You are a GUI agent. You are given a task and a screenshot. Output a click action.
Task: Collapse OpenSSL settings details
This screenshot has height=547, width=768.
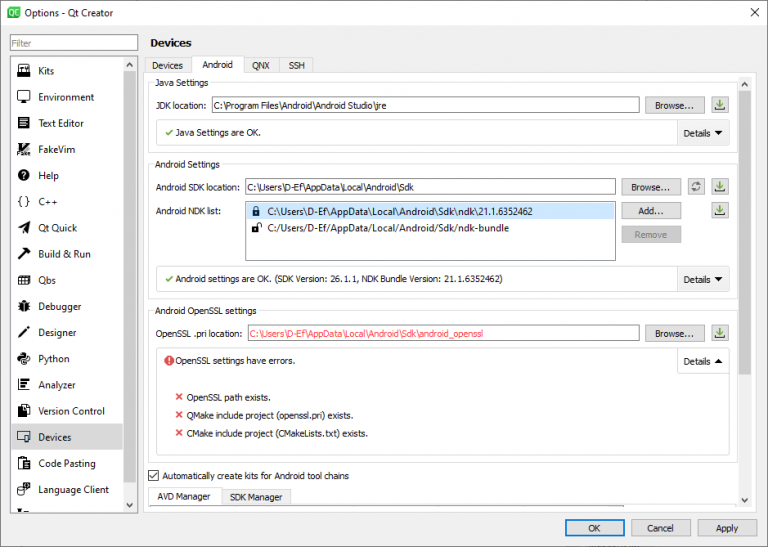coord(703,361)
